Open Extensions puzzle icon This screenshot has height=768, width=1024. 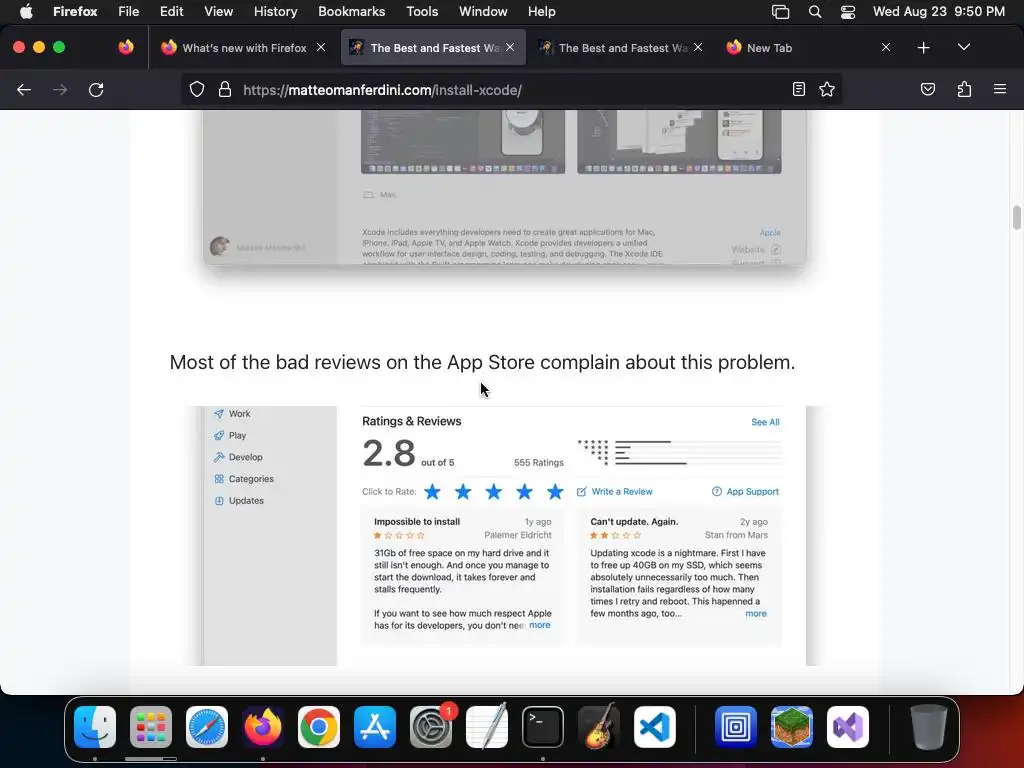point(964,89)
